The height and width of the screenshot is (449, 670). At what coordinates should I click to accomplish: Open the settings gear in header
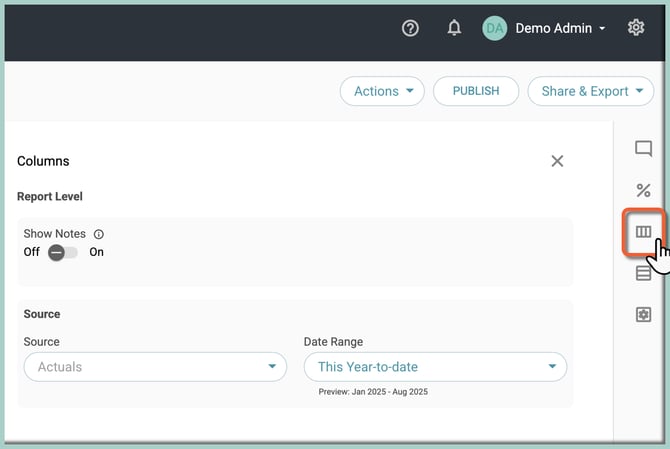click(x=636, y=28)
